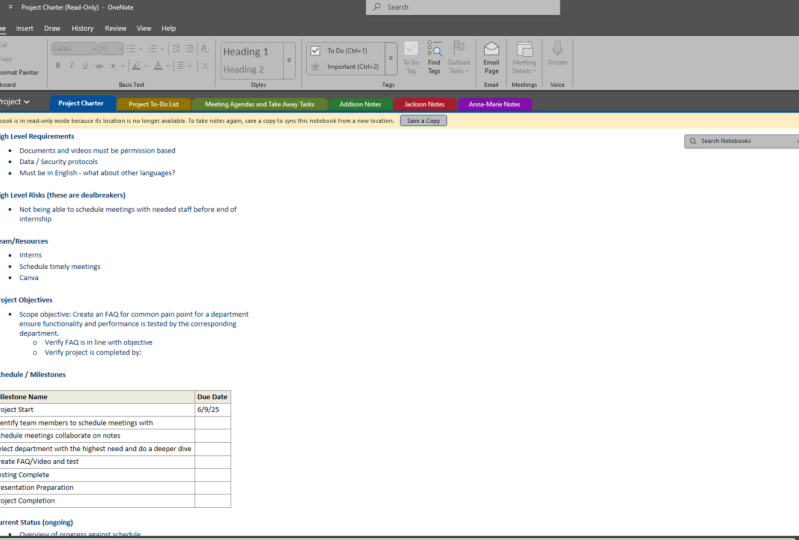Click 'Schedule timely meetings' bullet
This screenshot has width=799, height=540.
[x=60, y=266]
